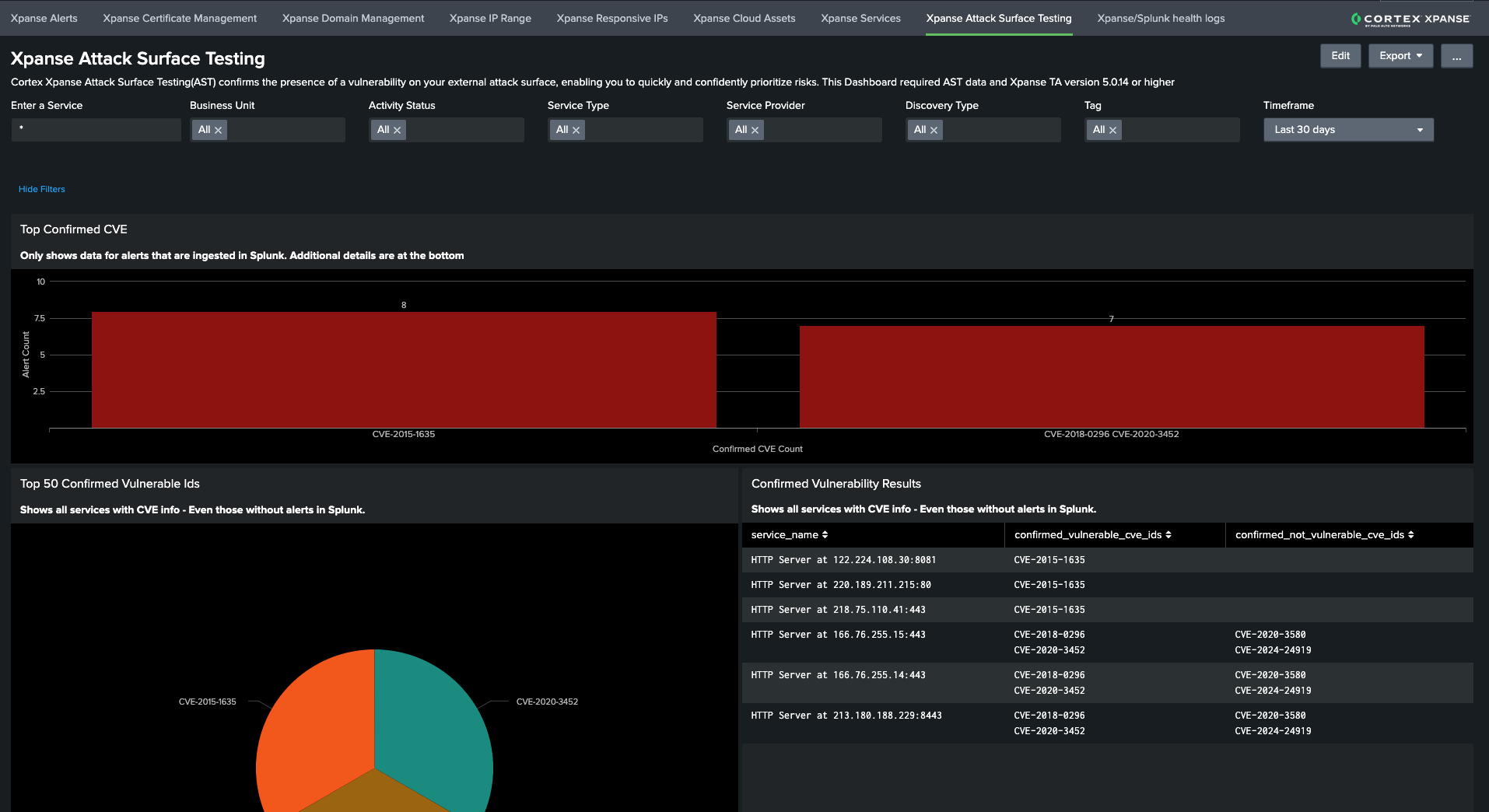Switch to Xpanse Cloud Assets tab
The height and width of the screenshot is (812, 1489).
click(x=744, y=18)
